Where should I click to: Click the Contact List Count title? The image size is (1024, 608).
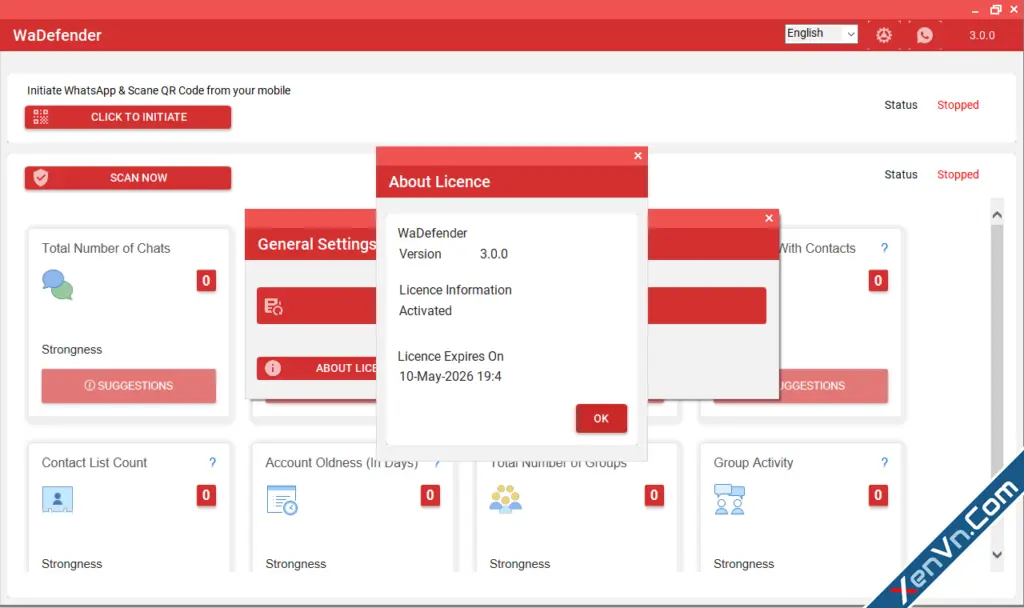94,462
